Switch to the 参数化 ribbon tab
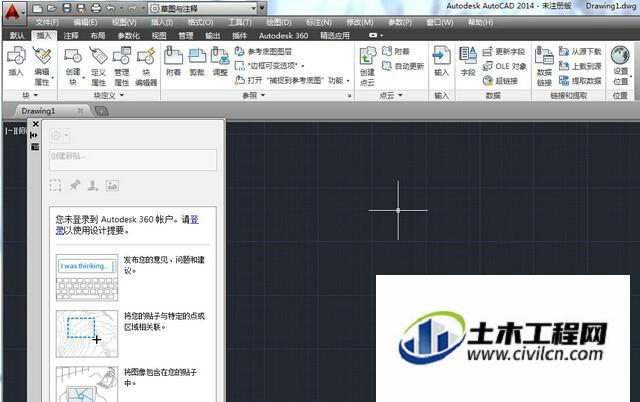The height and width of the screenshot is (402, 640). tap(129, 36)
